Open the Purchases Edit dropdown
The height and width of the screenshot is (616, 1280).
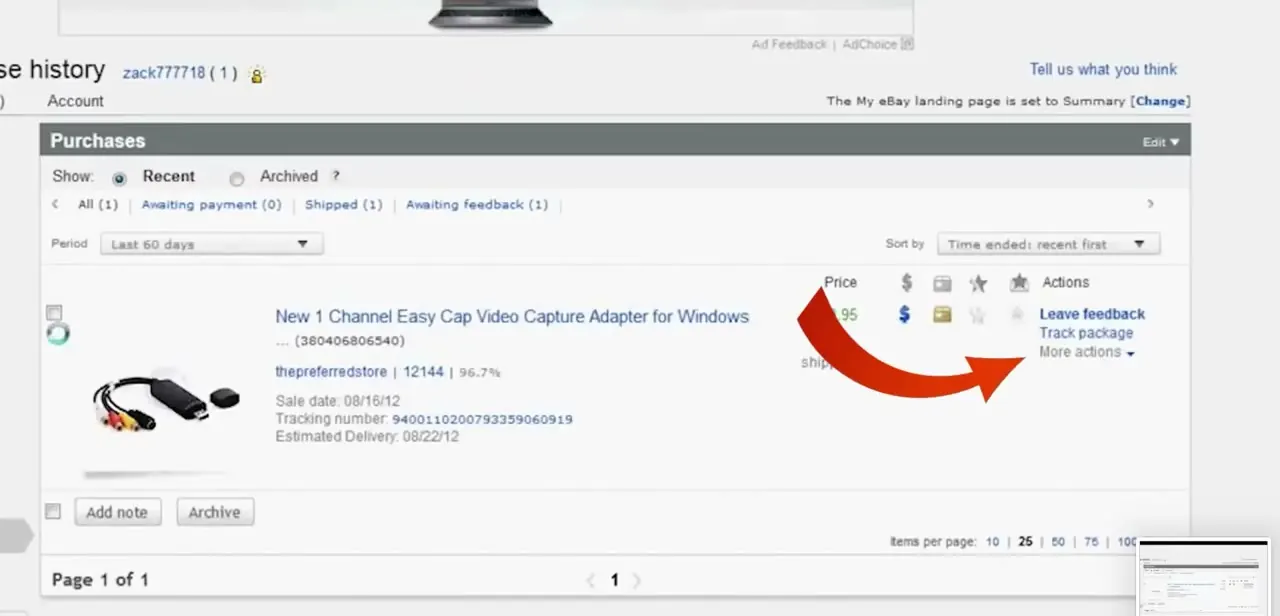(x=1161, y=142)
